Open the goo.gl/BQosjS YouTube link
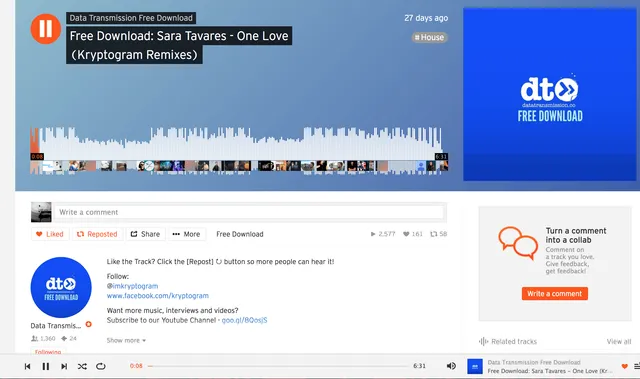The width and height of the screenshot is (640, 379). point(244,320)
